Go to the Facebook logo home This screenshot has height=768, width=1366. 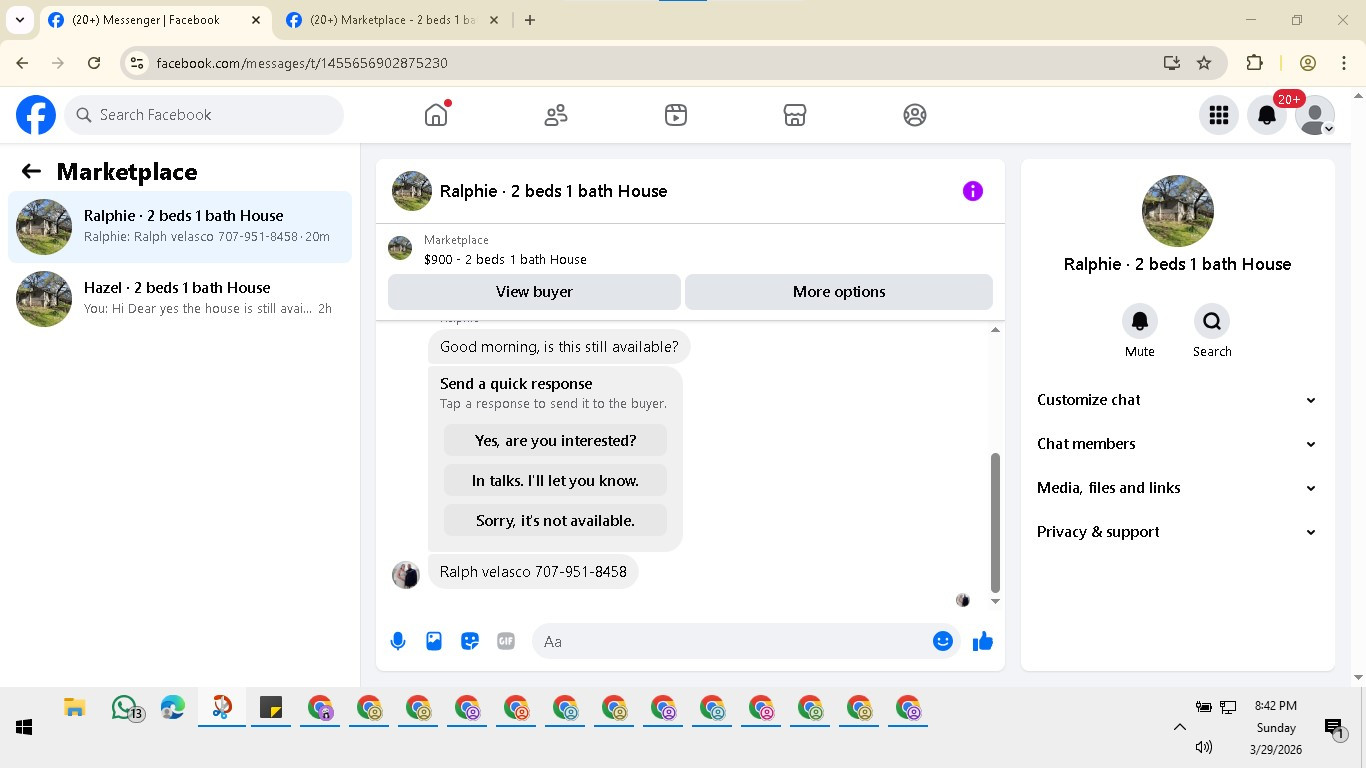pyautogui.click(x=36, y=115)
